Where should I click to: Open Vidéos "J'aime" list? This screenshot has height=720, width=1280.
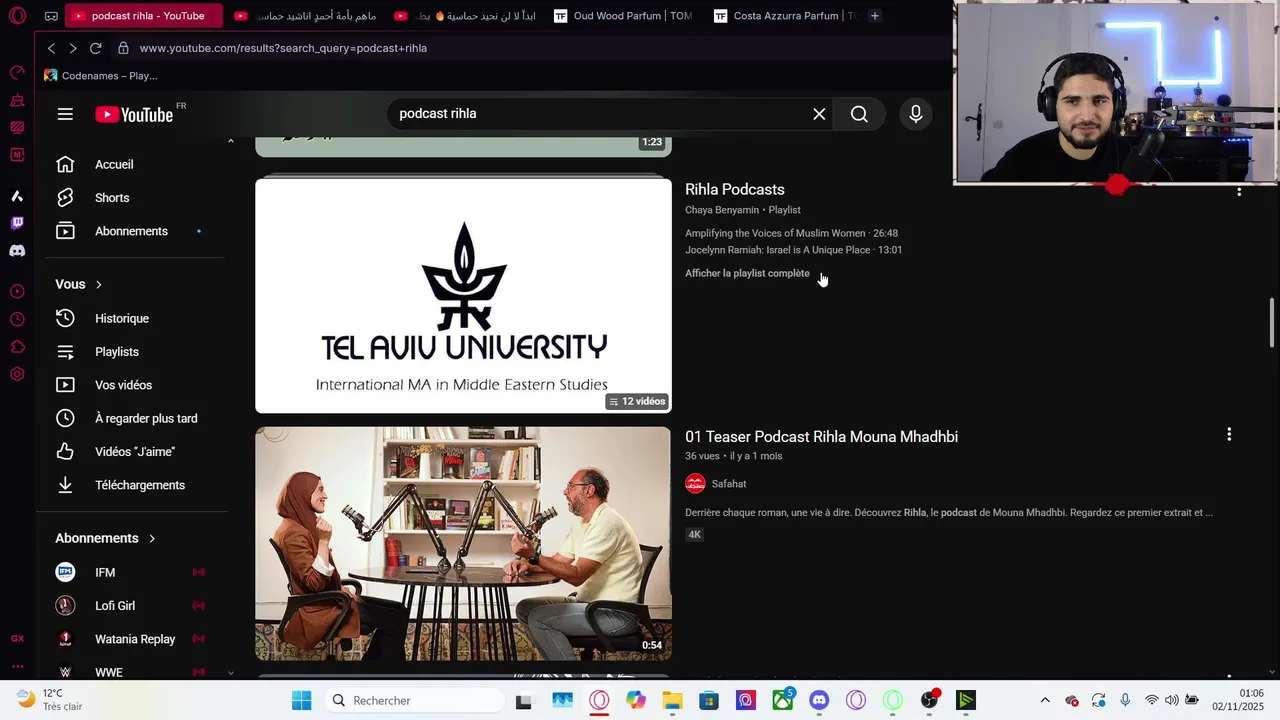point(134,452)
